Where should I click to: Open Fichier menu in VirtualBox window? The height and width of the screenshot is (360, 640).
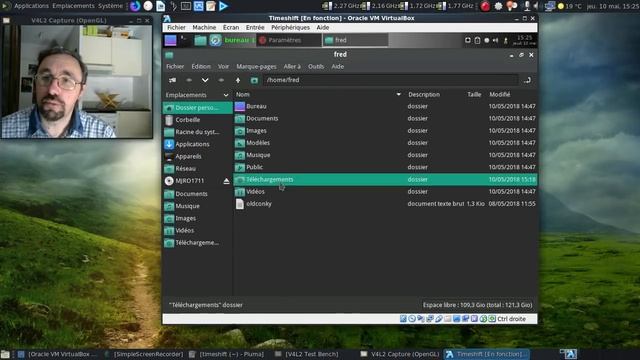pos(176,27)
